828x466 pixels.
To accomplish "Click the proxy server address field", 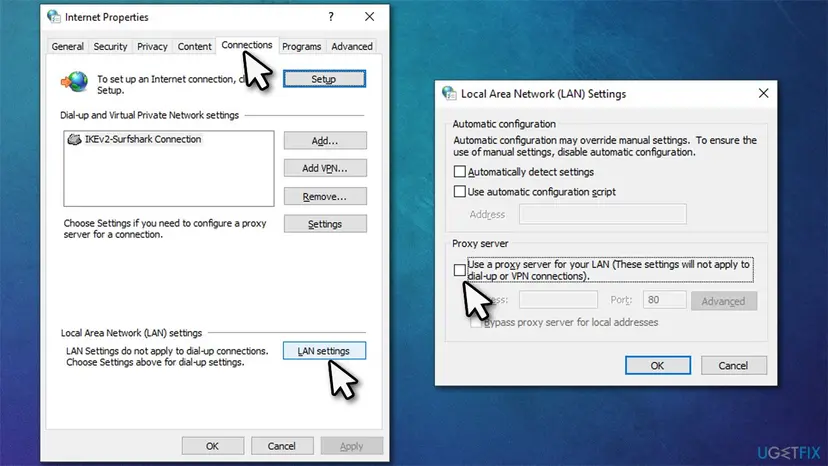I will coord(558,300).
